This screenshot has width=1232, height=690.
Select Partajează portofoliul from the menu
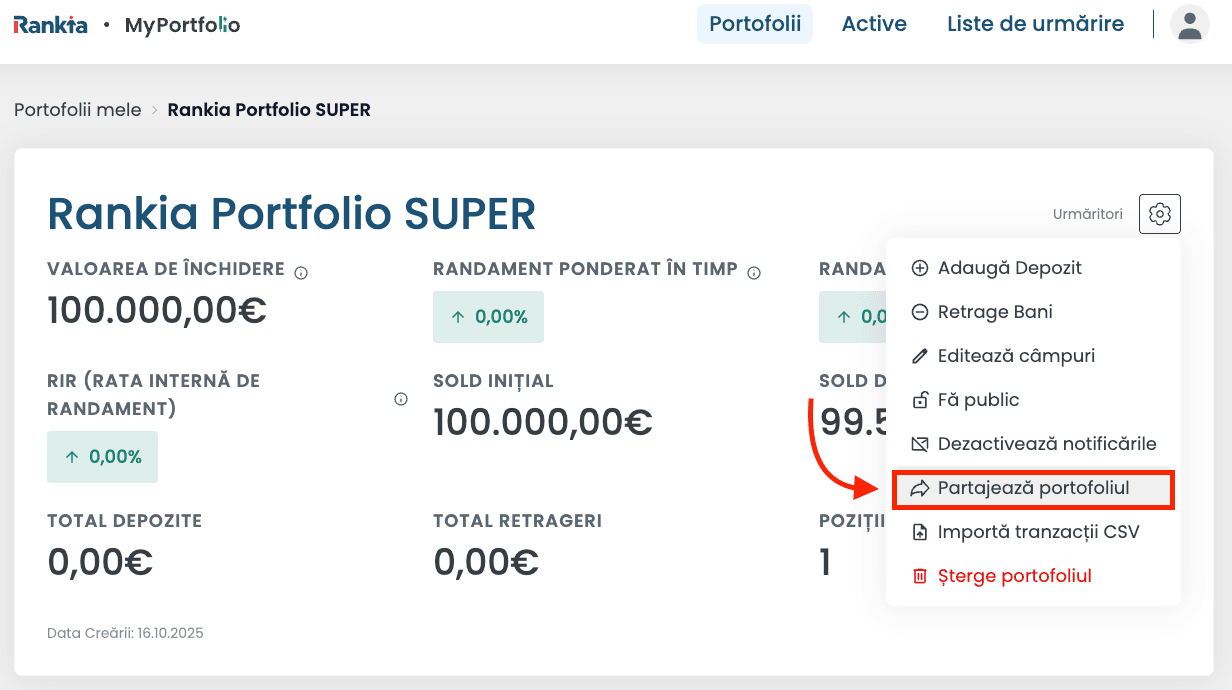point(1032,489)
